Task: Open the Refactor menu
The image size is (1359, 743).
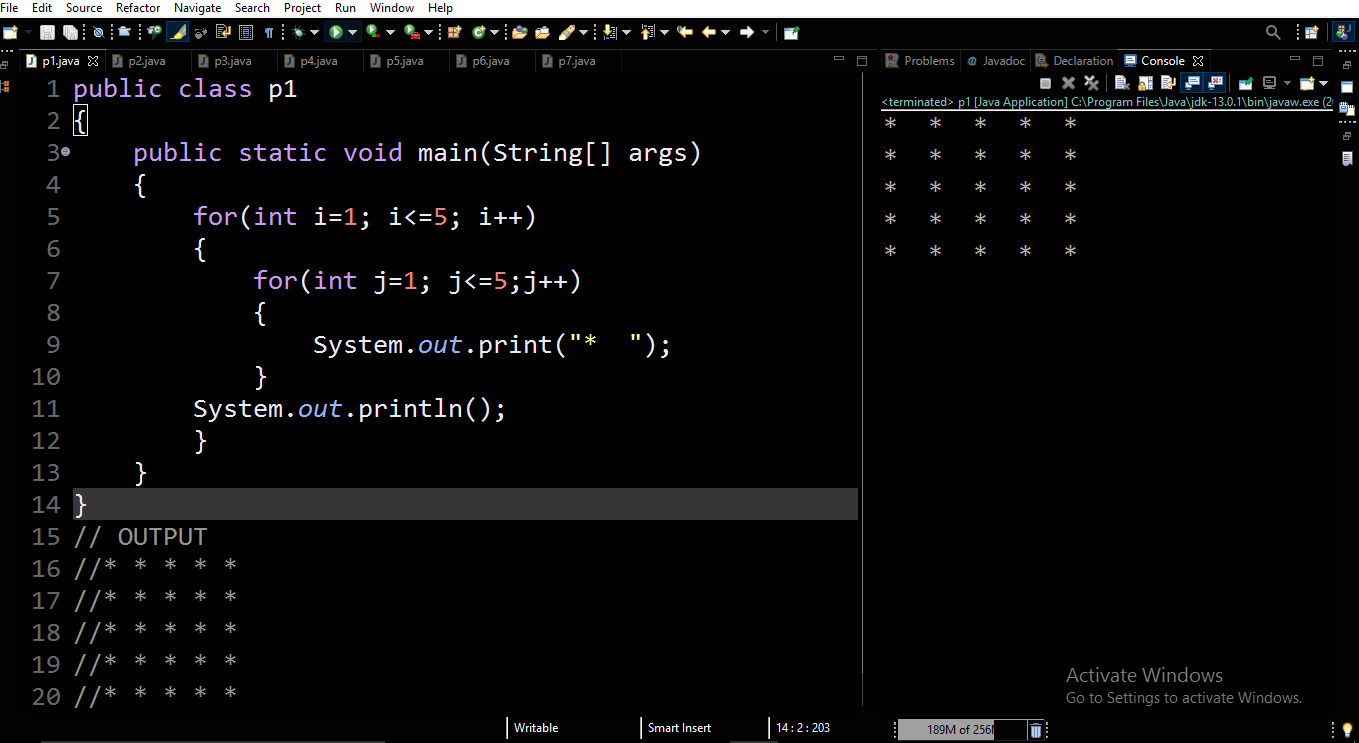Action: tap(137, 8)
